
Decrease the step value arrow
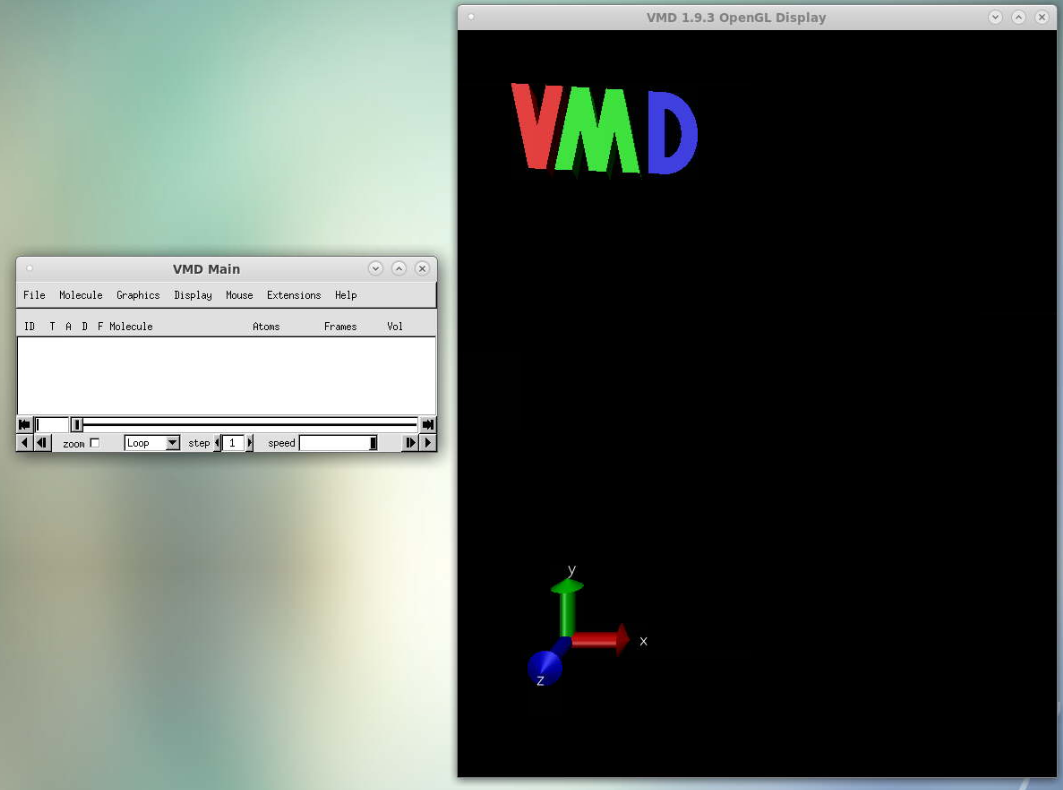click(x=218, y=443)
